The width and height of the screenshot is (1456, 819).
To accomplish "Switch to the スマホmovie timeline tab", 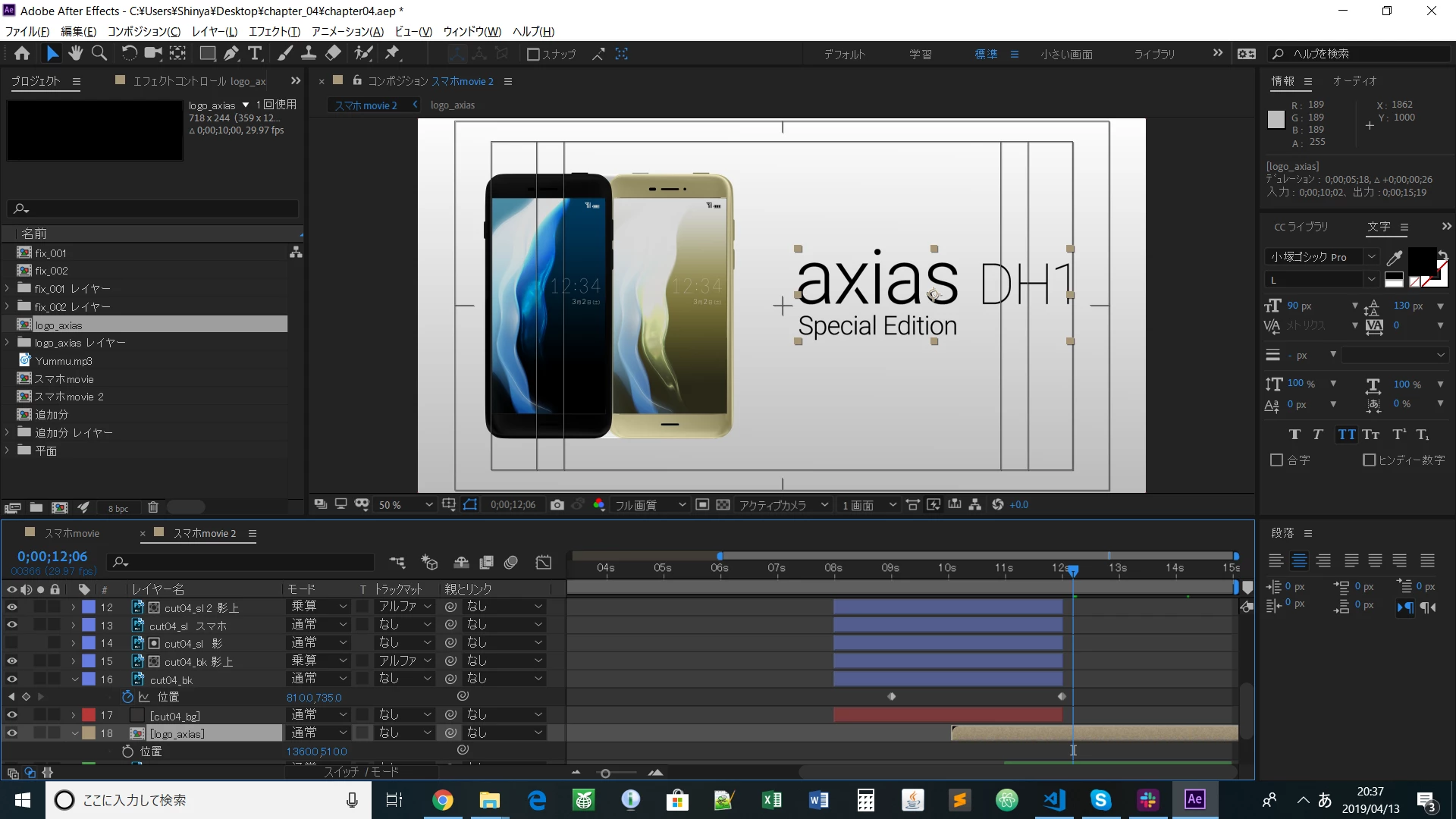I will pyautogui.click(x=71, y=533).
